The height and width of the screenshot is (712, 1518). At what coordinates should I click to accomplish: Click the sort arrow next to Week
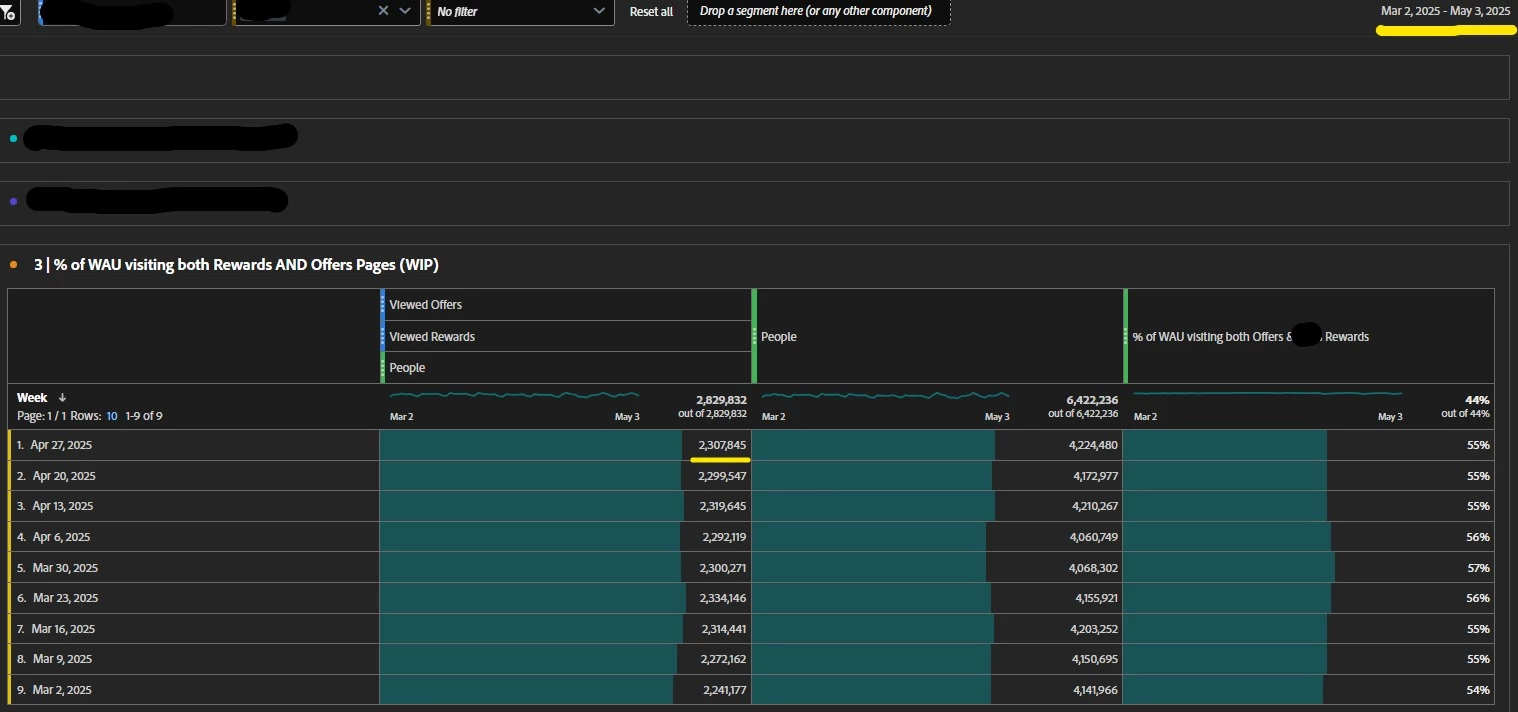coord(63,398)
